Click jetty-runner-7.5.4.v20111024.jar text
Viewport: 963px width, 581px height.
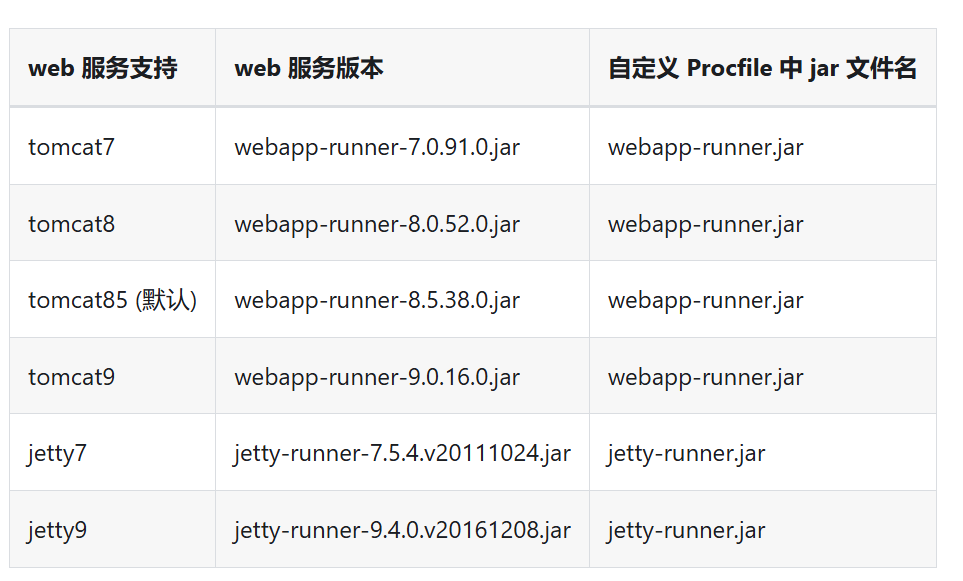click(x=402, y=454)
